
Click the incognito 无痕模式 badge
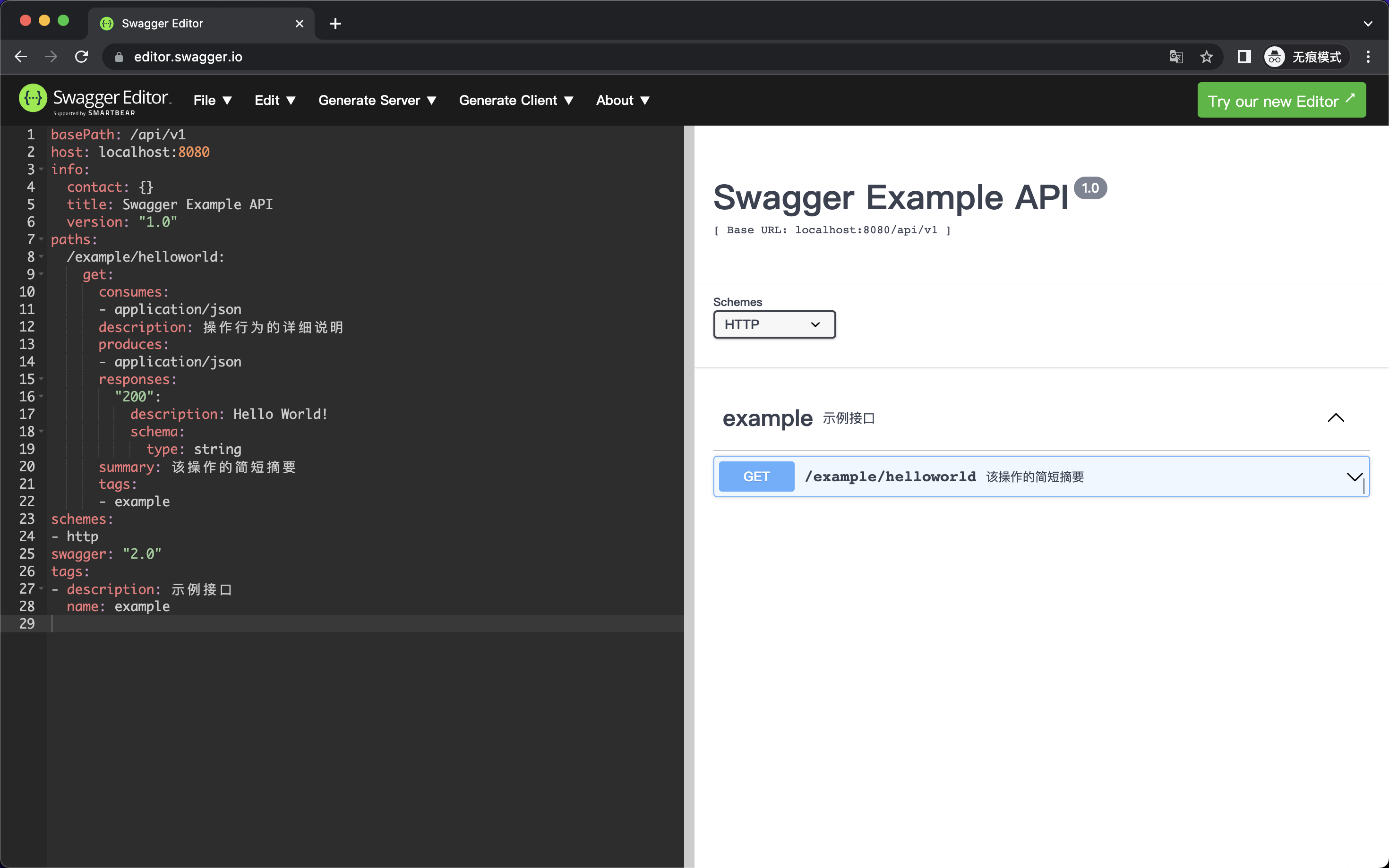[1304, 56]
